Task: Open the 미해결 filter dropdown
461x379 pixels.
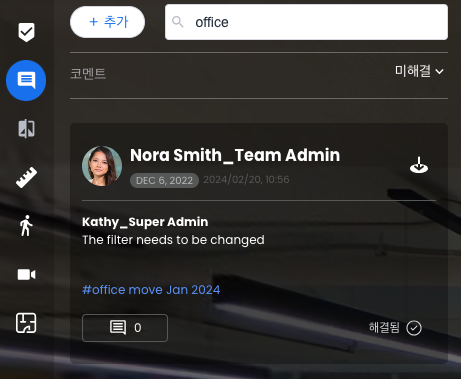Action: (419, 71)
